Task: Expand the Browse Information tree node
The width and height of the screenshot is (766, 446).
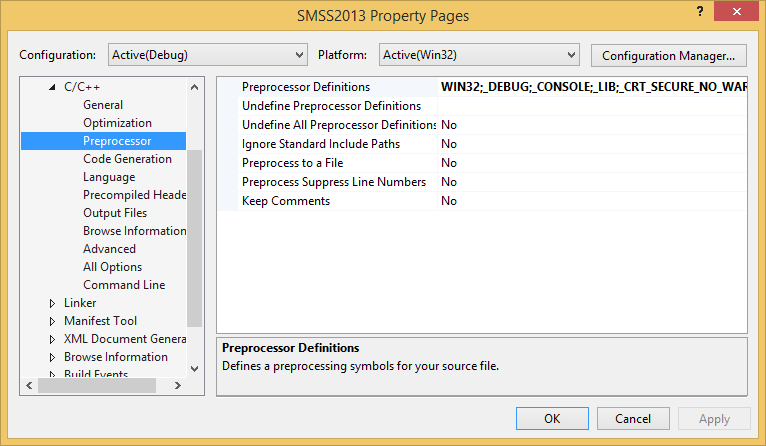Action: 52,357
